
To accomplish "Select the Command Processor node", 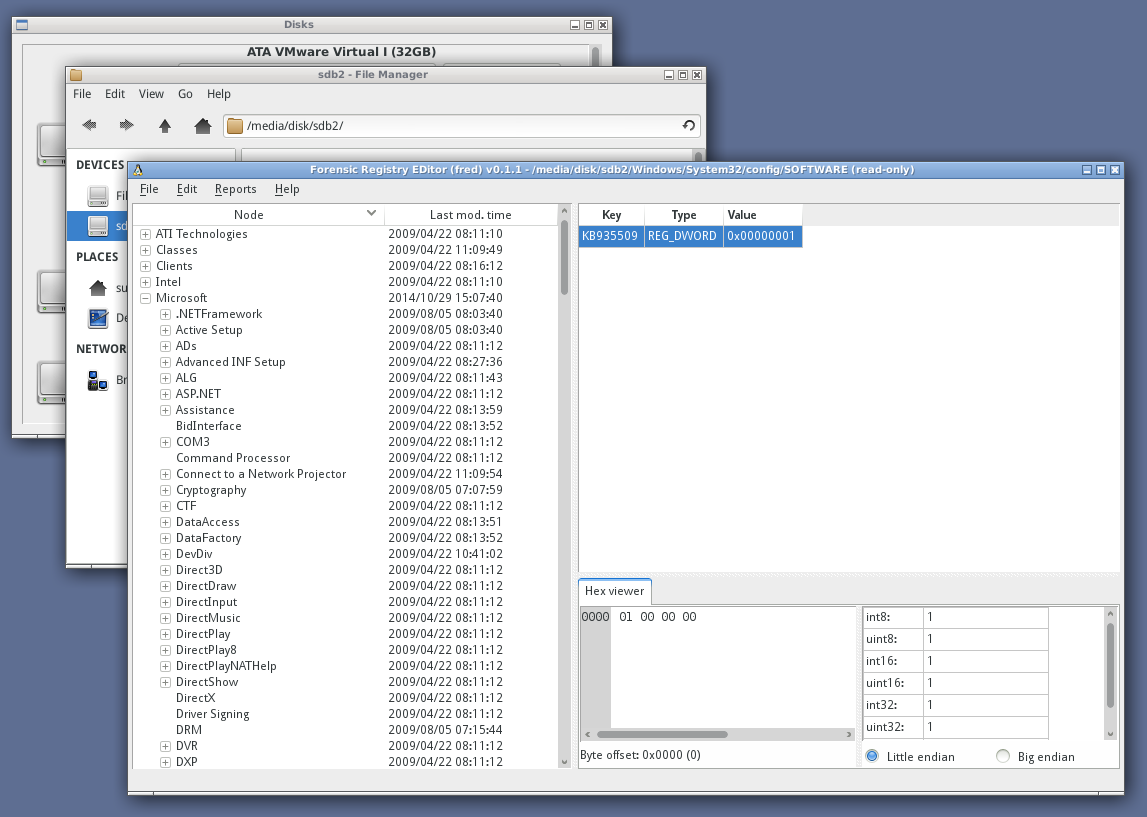I will pos(233,458).
